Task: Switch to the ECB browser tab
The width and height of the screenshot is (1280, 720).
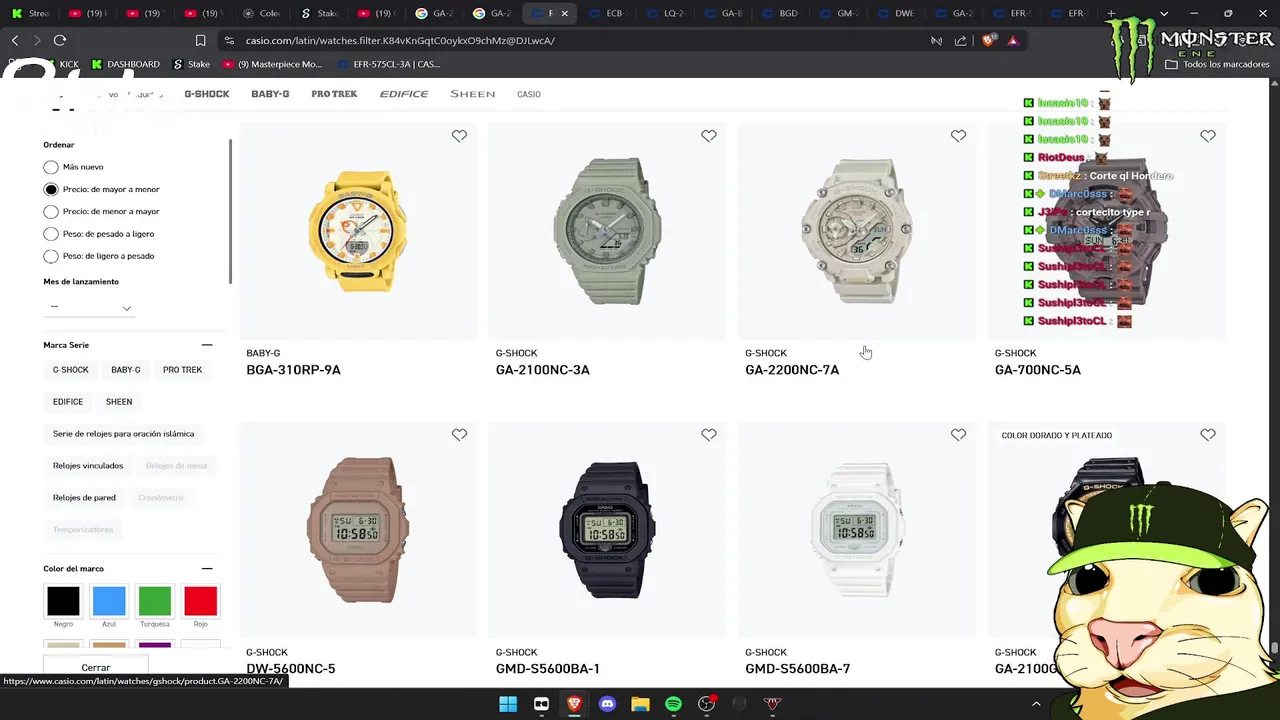Action: coord(609,14)
